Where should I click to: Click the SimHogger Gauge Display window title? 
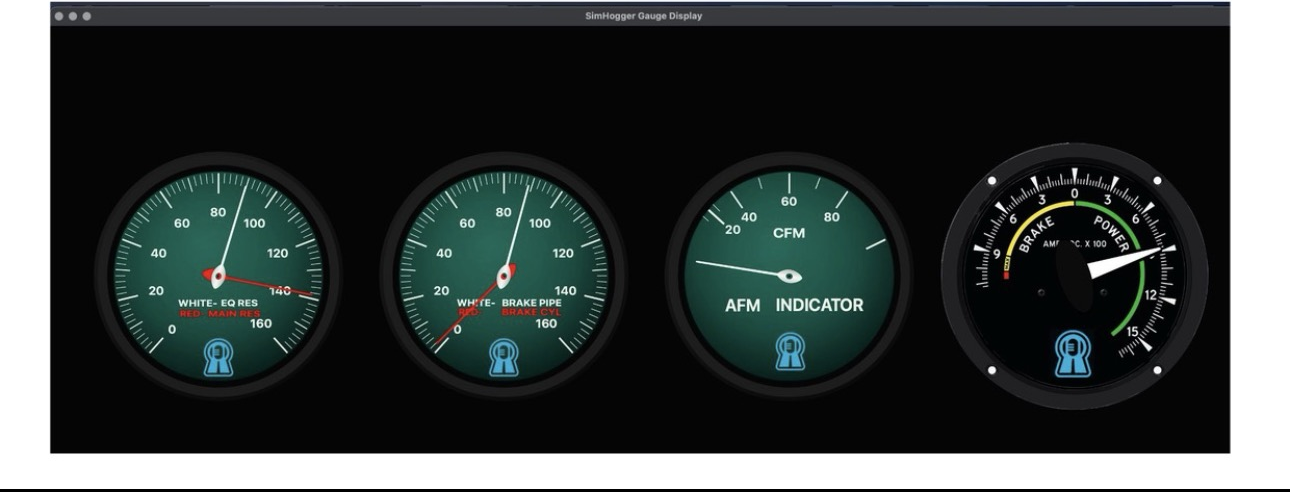click(644, 17)
